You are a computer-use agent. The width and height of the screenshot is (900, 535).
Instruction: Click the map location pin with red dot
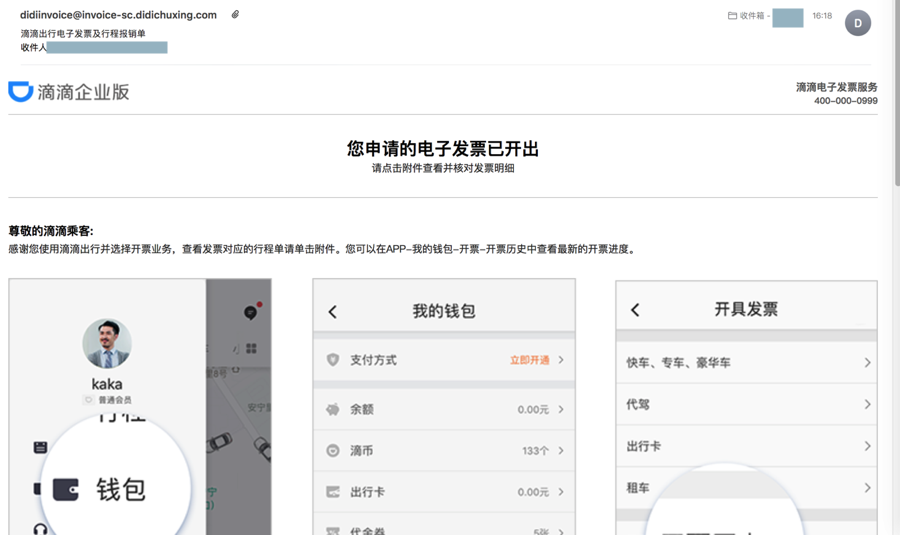click(x=251, y=312)
